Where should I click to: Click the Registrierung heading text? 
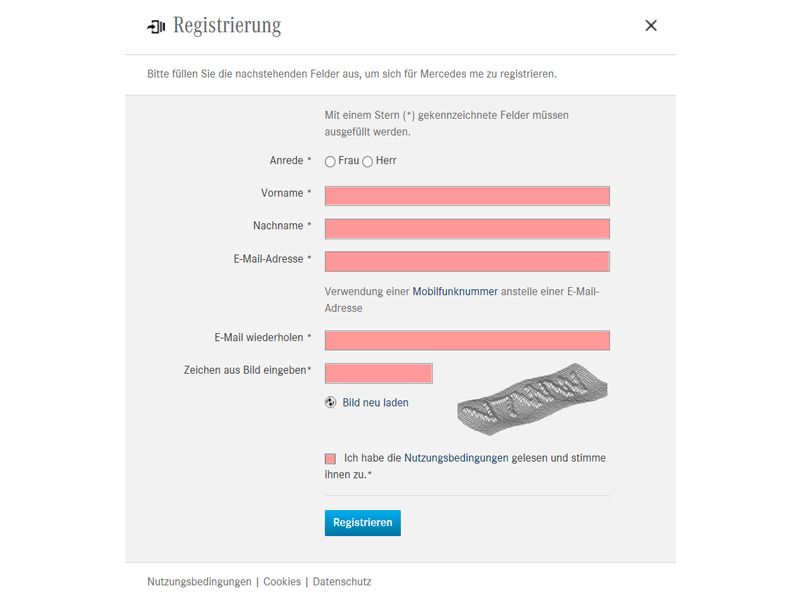[227, 26]
